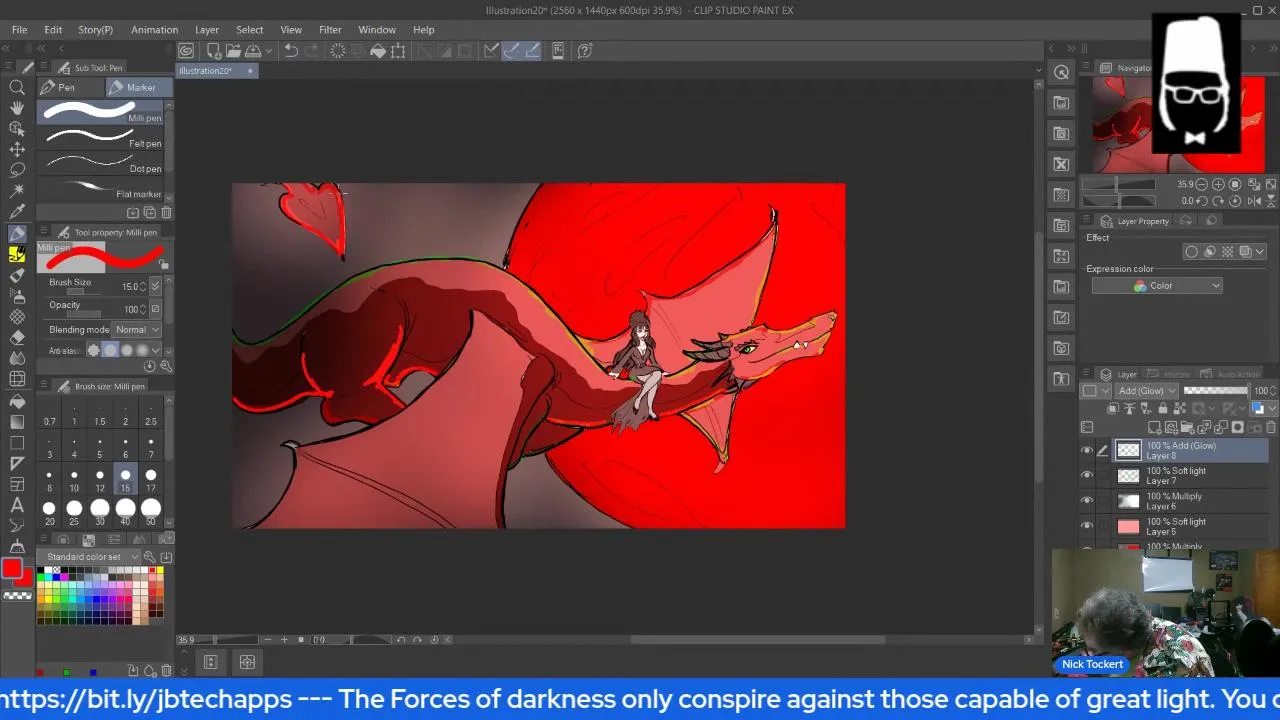Select the Operation object tool
The image size is (1280, 720).
coord(17,129)
